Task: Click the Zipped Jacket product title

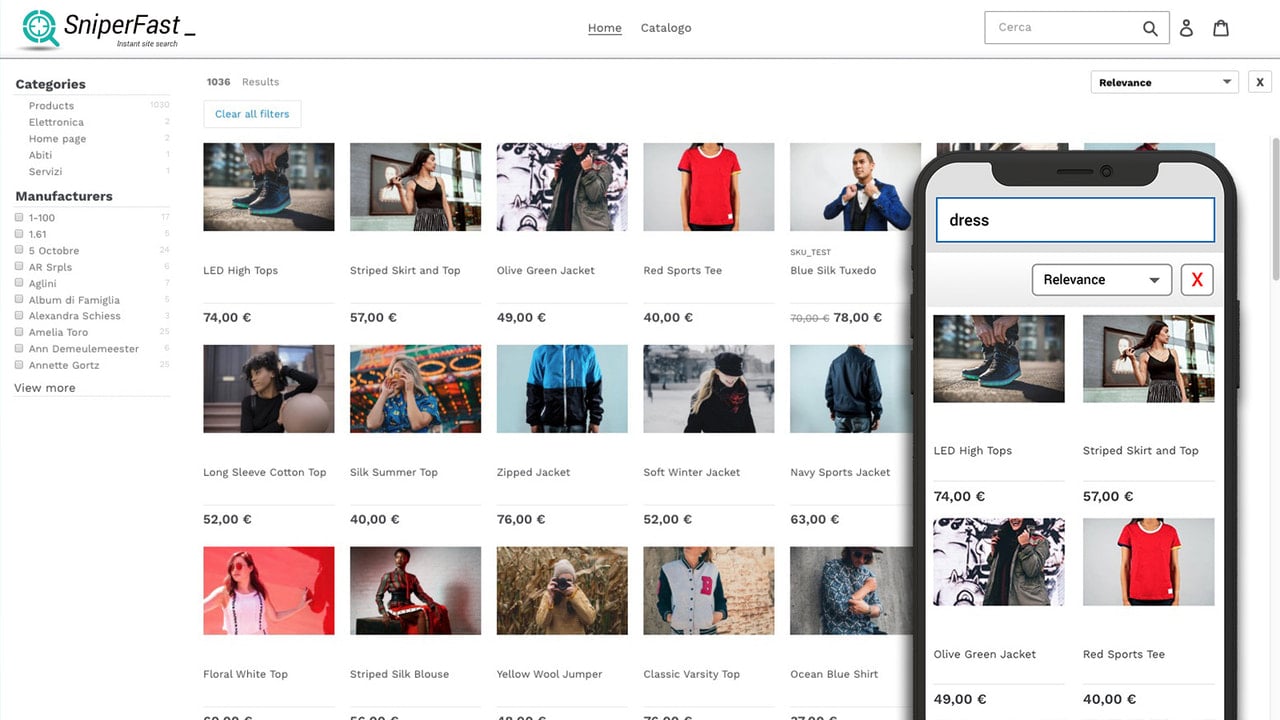Action: pos(534,473)
